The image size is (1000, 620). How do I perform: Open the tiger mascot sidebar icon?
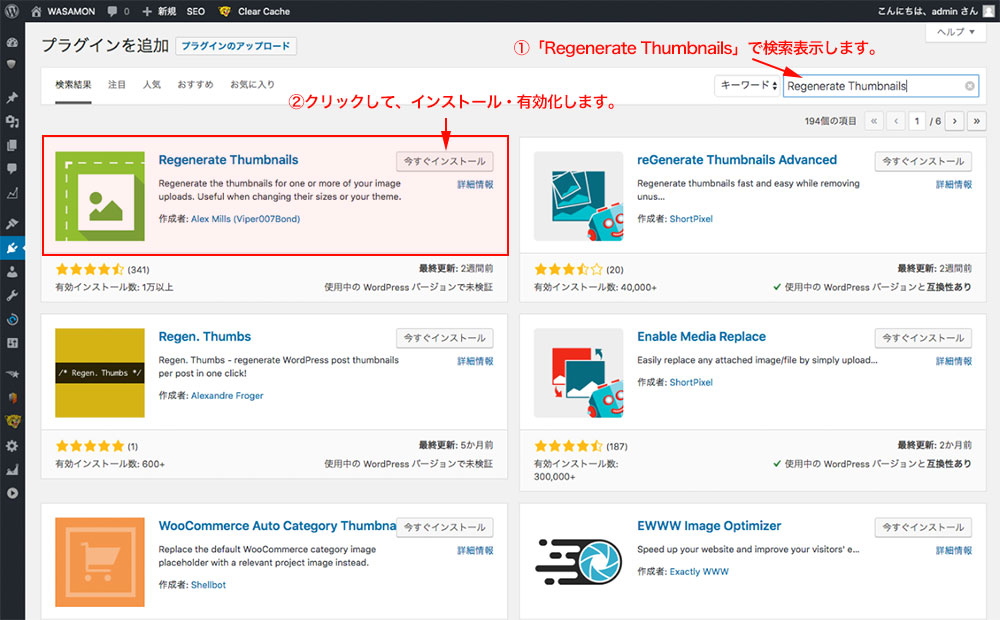[12, 421]
